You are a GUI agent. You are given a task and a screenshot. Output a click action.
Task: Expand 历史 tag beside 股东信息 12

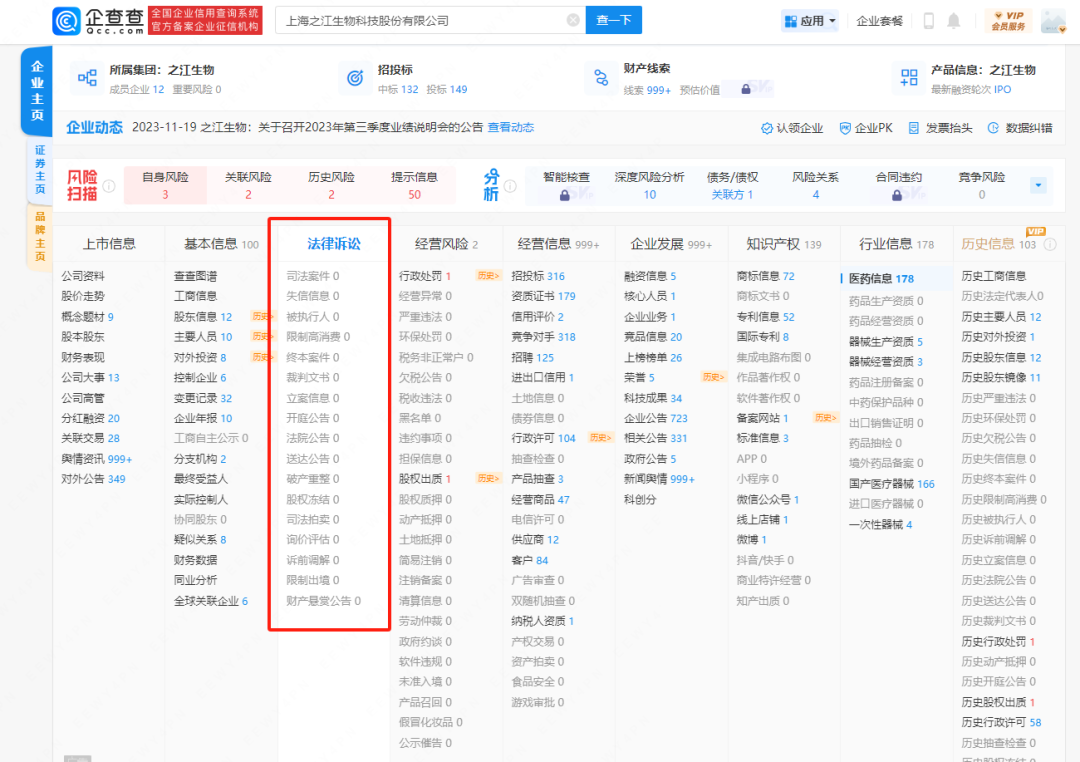tap(263, 317)
